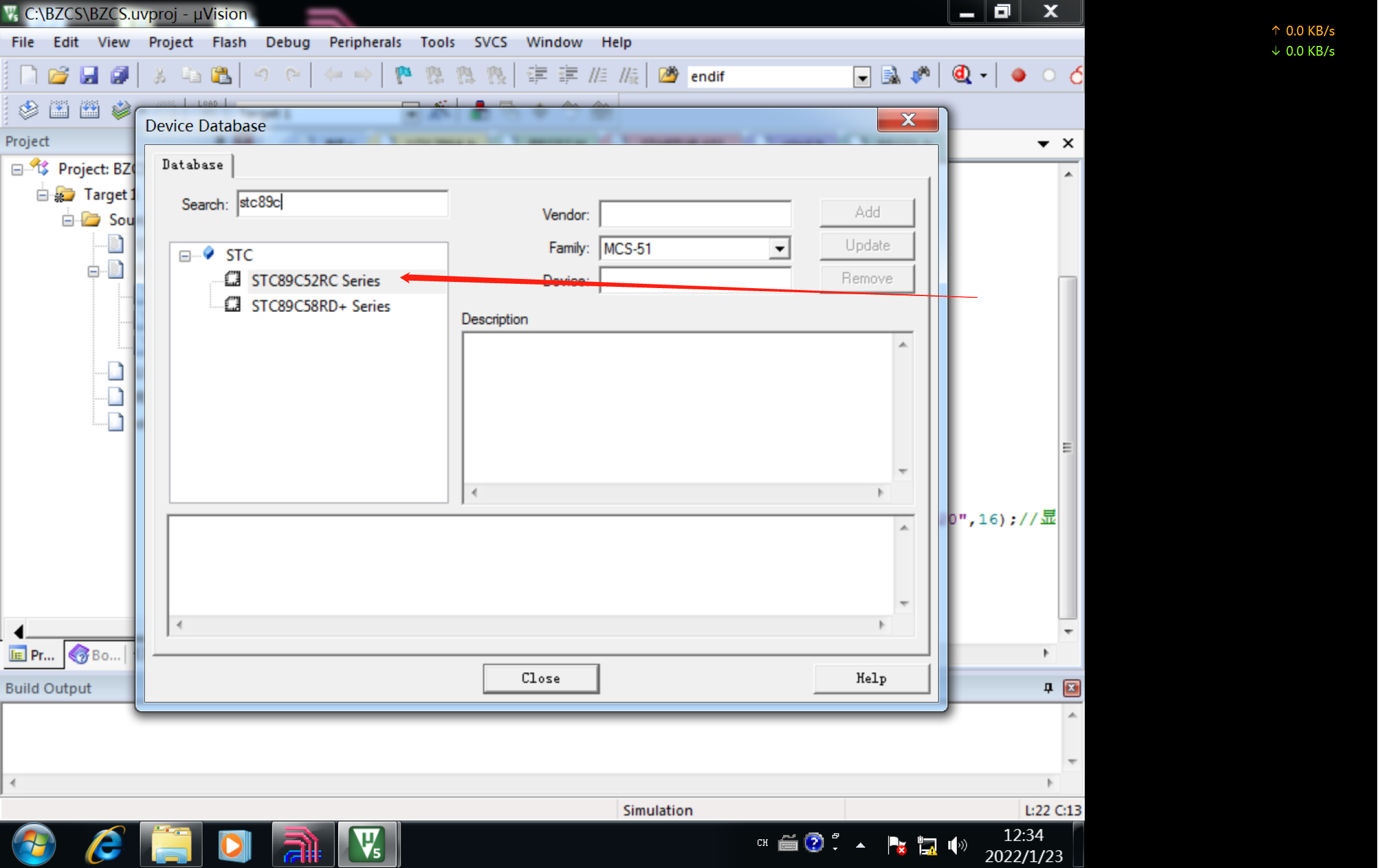
Task: Click the Vendor input field
Action: 695,214
